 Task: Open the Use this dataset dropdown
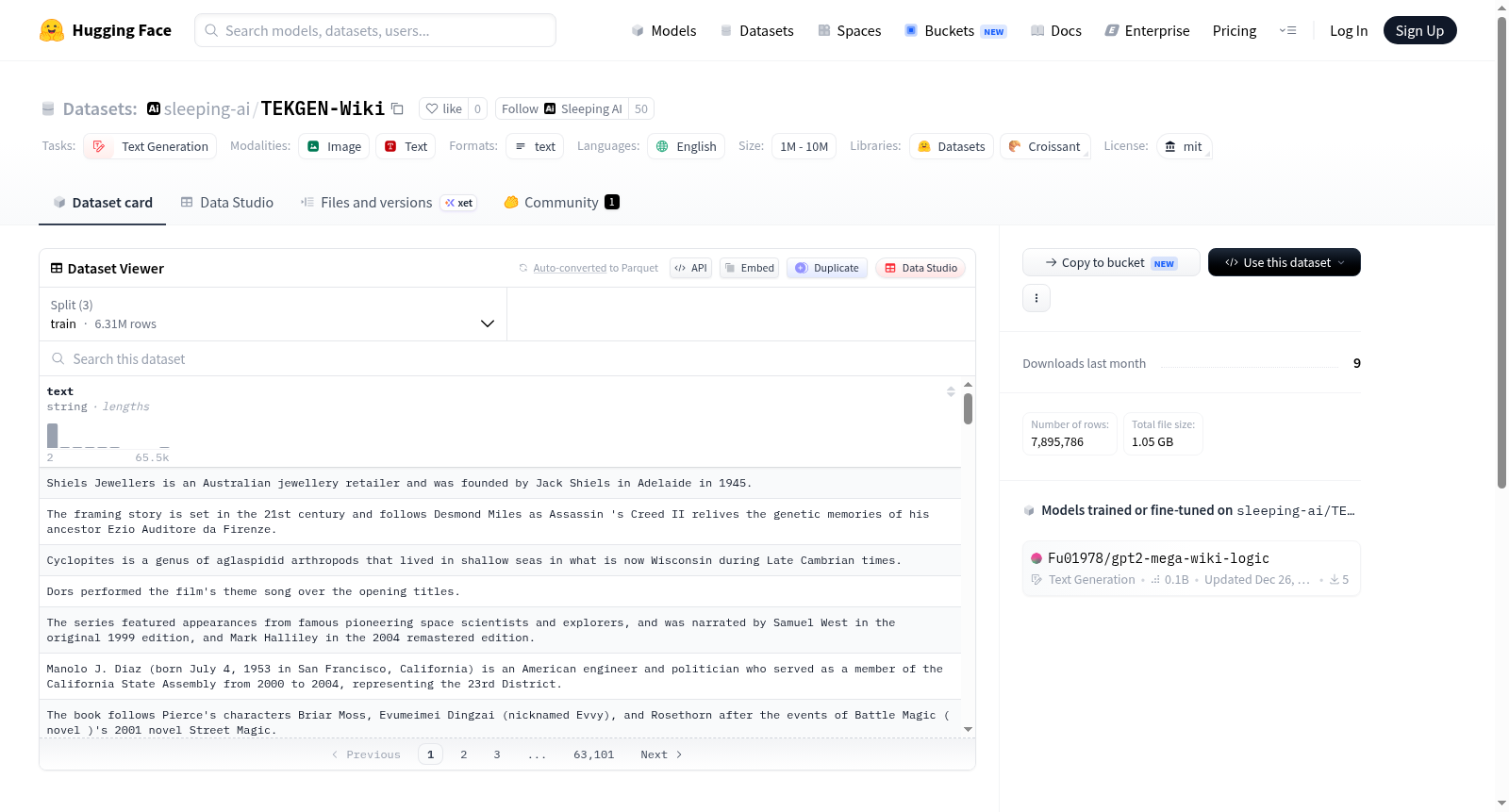[1285, 262]
